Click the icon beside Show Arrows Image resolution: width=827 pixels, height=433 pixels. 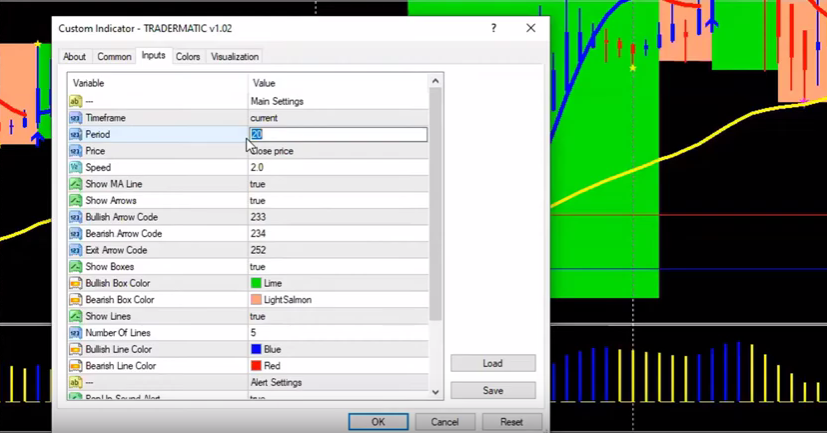pos(75,200)
